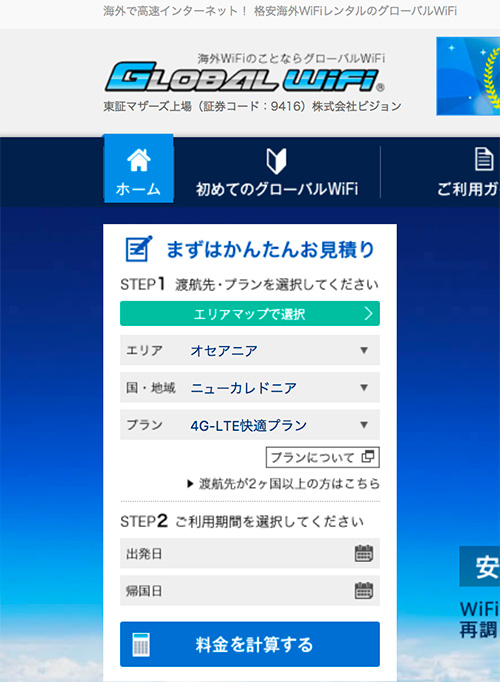Click the green エリアマップで選択 button
The image size is (500, 682).
[x=250, y=313]
